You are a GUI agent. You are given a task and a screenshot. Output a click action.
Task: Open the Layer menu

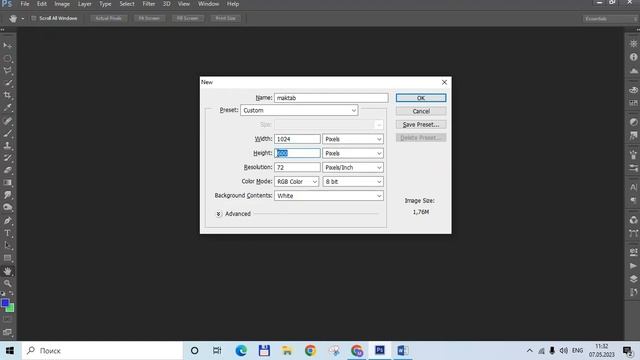[x=84, y=4]
